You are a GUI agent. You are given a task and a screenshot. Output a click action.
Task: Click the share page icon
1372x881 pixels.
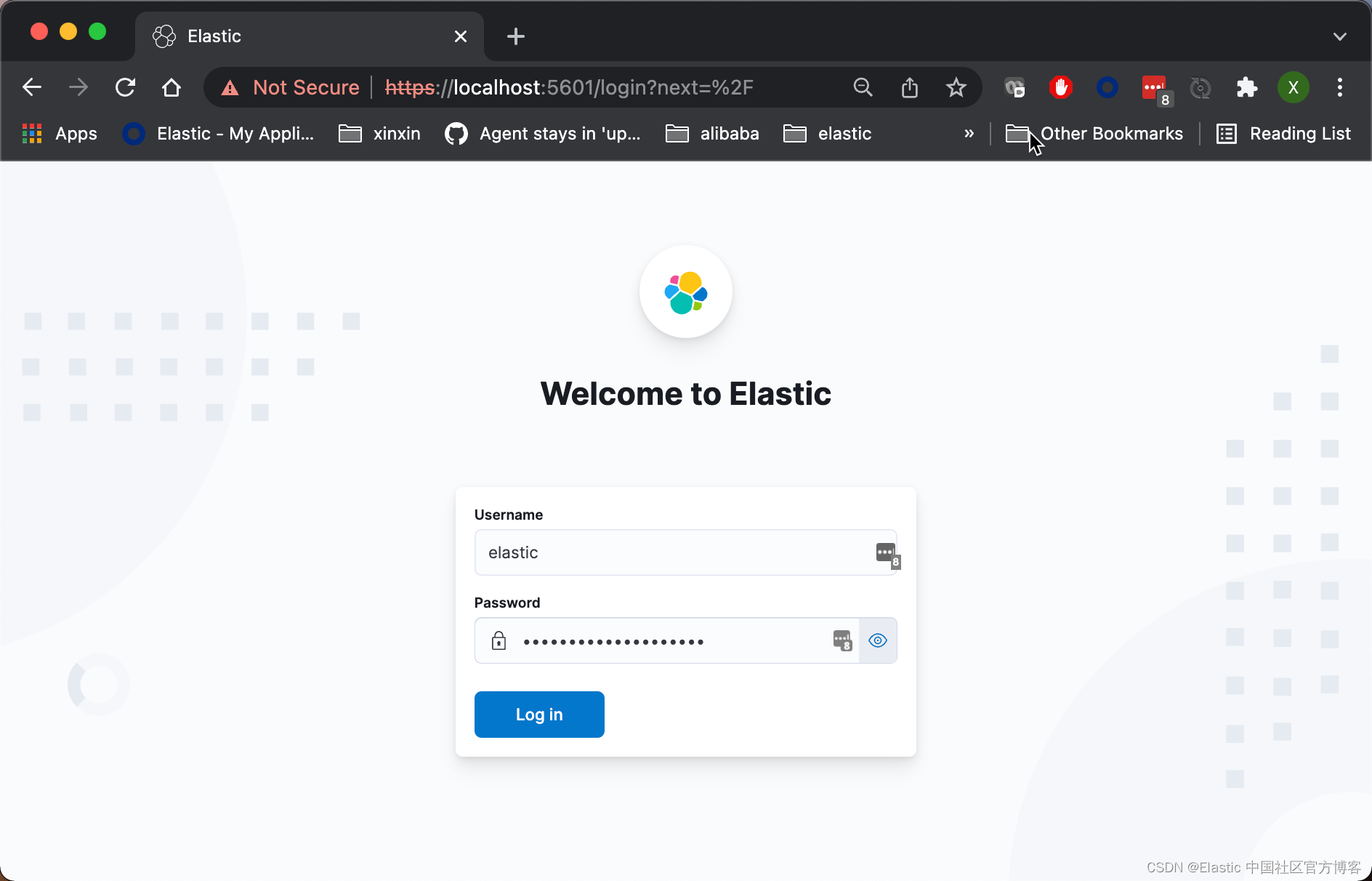(x=909, y=87)
